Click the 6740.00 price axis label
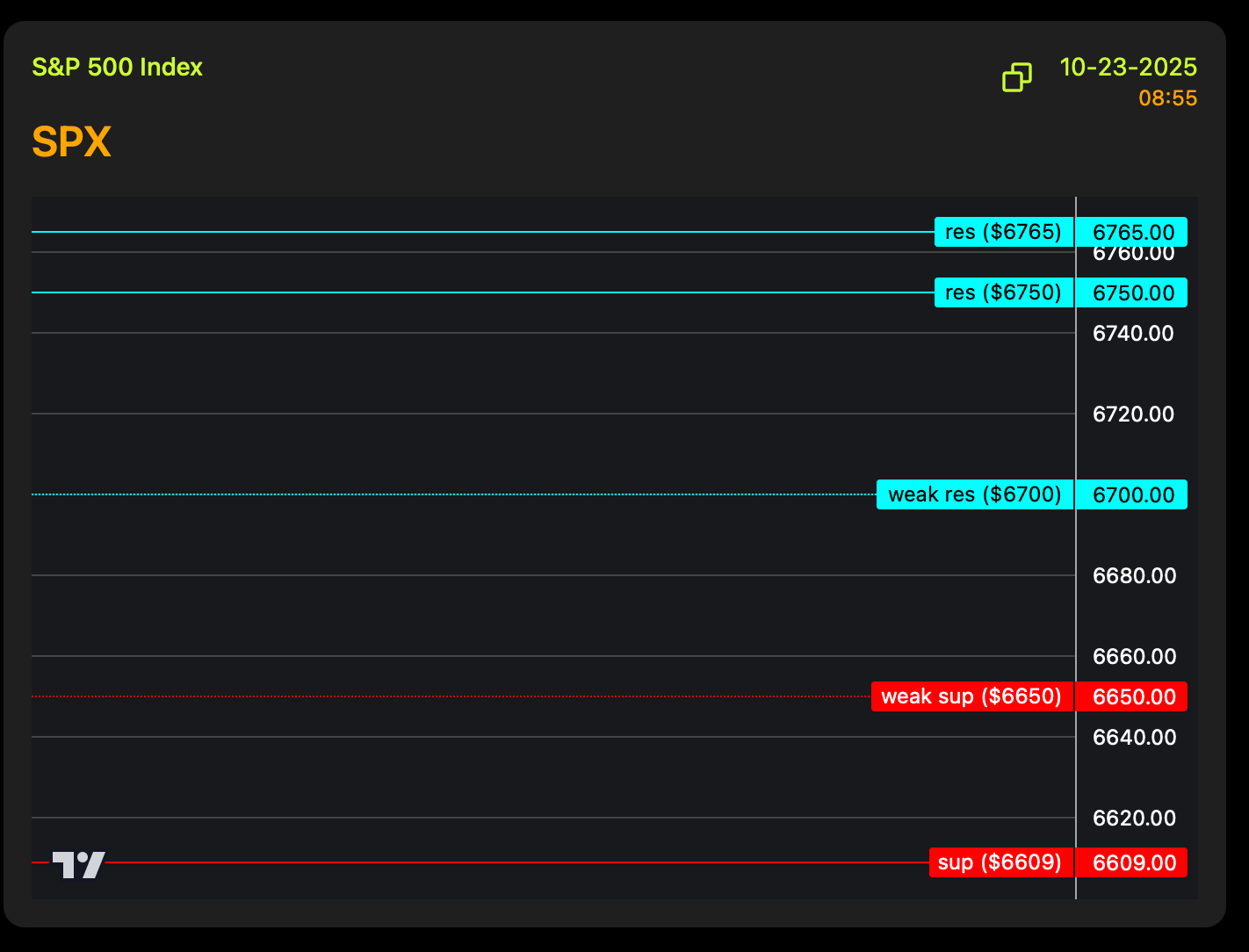 click(1133, 333)
